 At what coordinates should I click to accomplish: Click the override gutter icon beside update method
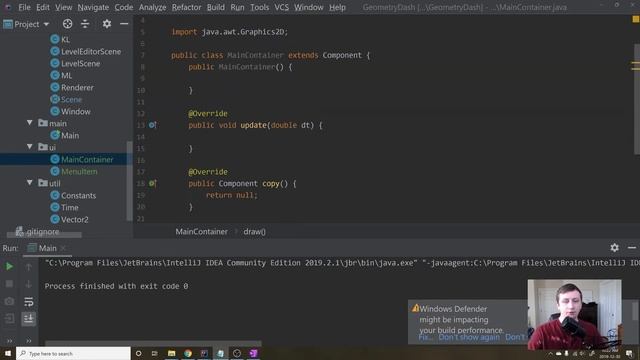152,125
